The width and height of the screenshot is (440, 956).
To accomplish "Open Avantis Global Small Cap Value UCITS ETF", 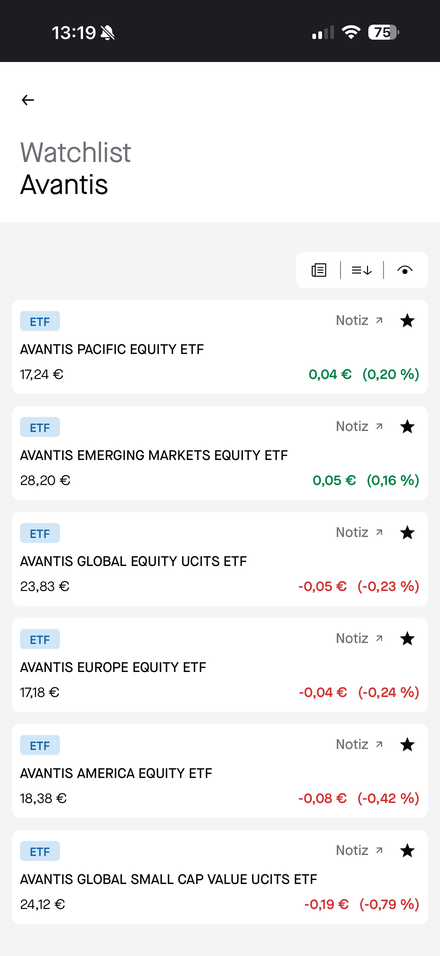I will pyautogui.click(x=220, y=877).
